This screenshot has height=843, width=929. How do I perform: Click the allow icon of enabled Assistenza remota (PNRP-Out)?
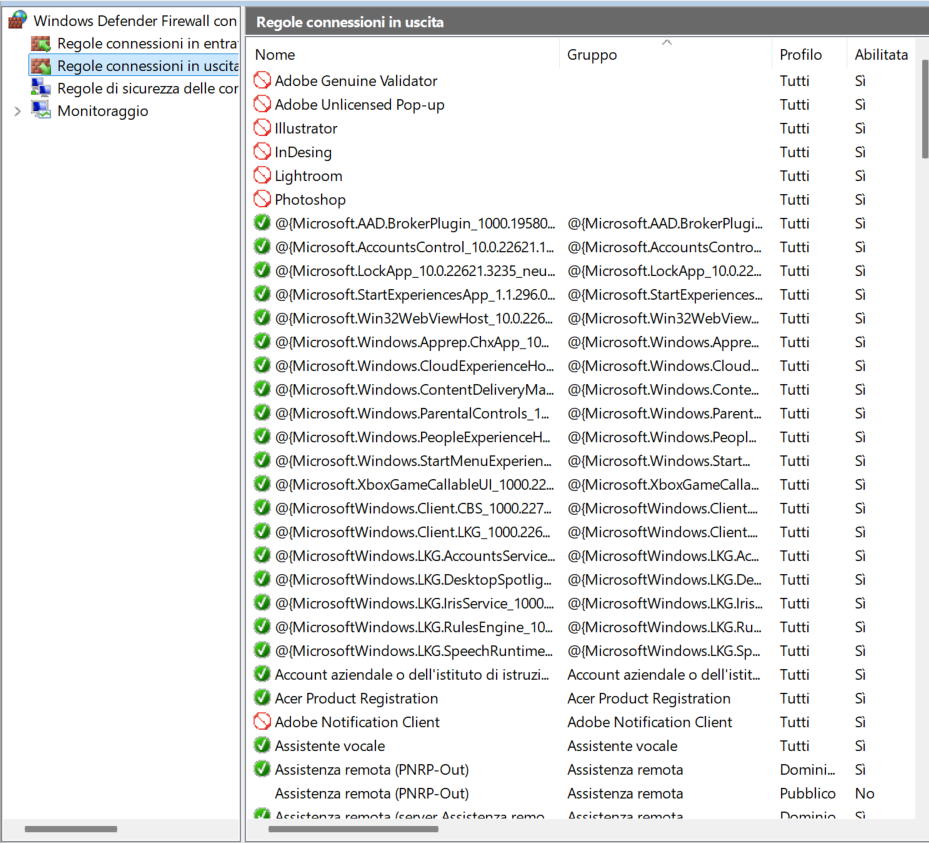pos(262,769)
